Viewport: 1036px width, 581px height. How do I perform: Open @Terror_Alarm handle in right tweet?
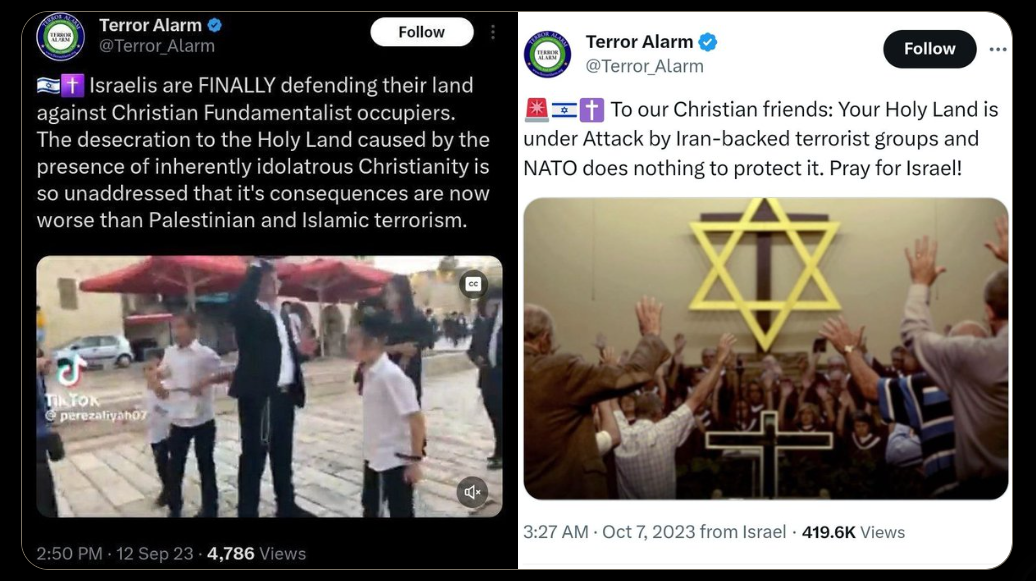(644, 66)
